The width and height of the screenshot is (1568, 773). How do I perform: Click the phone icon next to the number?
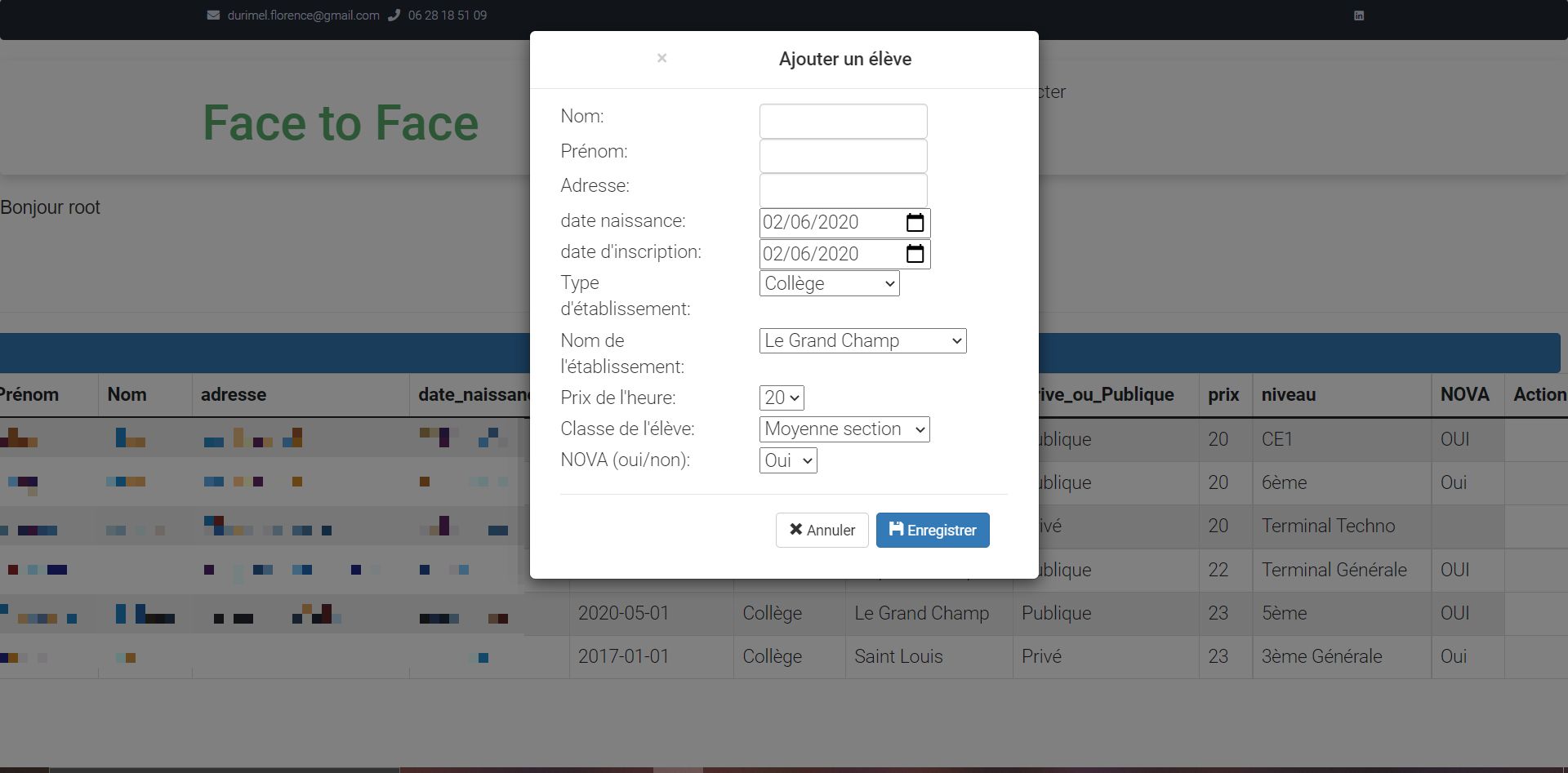[394, 16]
